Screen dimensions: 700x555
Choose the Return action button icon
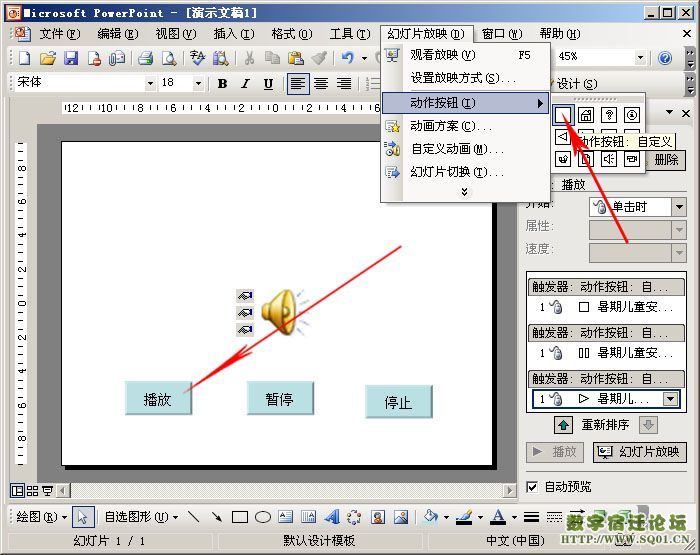pyautogui.click(x=563, y=159)
